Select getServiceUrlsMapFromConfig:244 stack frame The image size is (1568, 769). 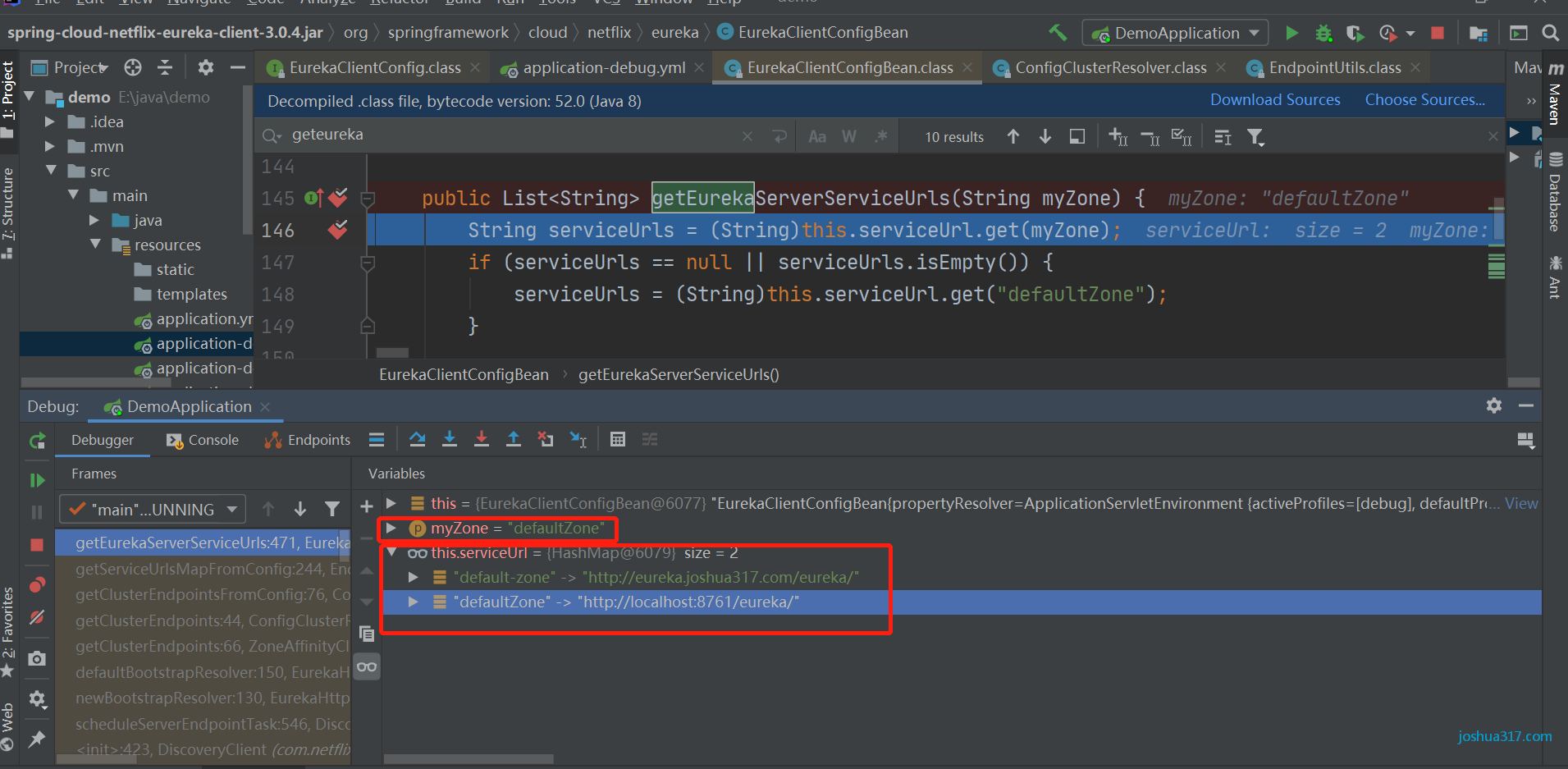(203, 569)
